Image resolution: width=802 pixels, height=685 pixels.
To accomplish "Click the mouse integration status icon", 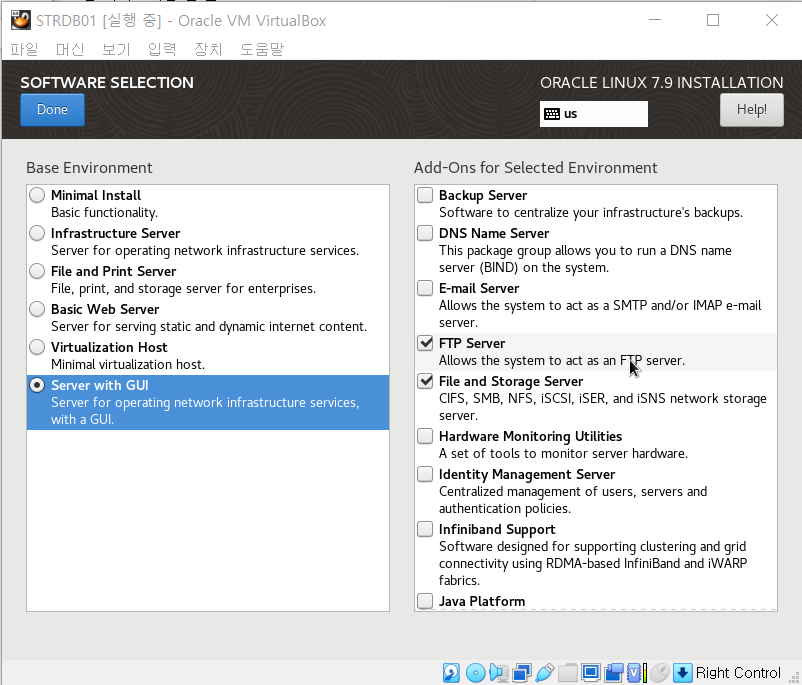I will coord(660,673).
